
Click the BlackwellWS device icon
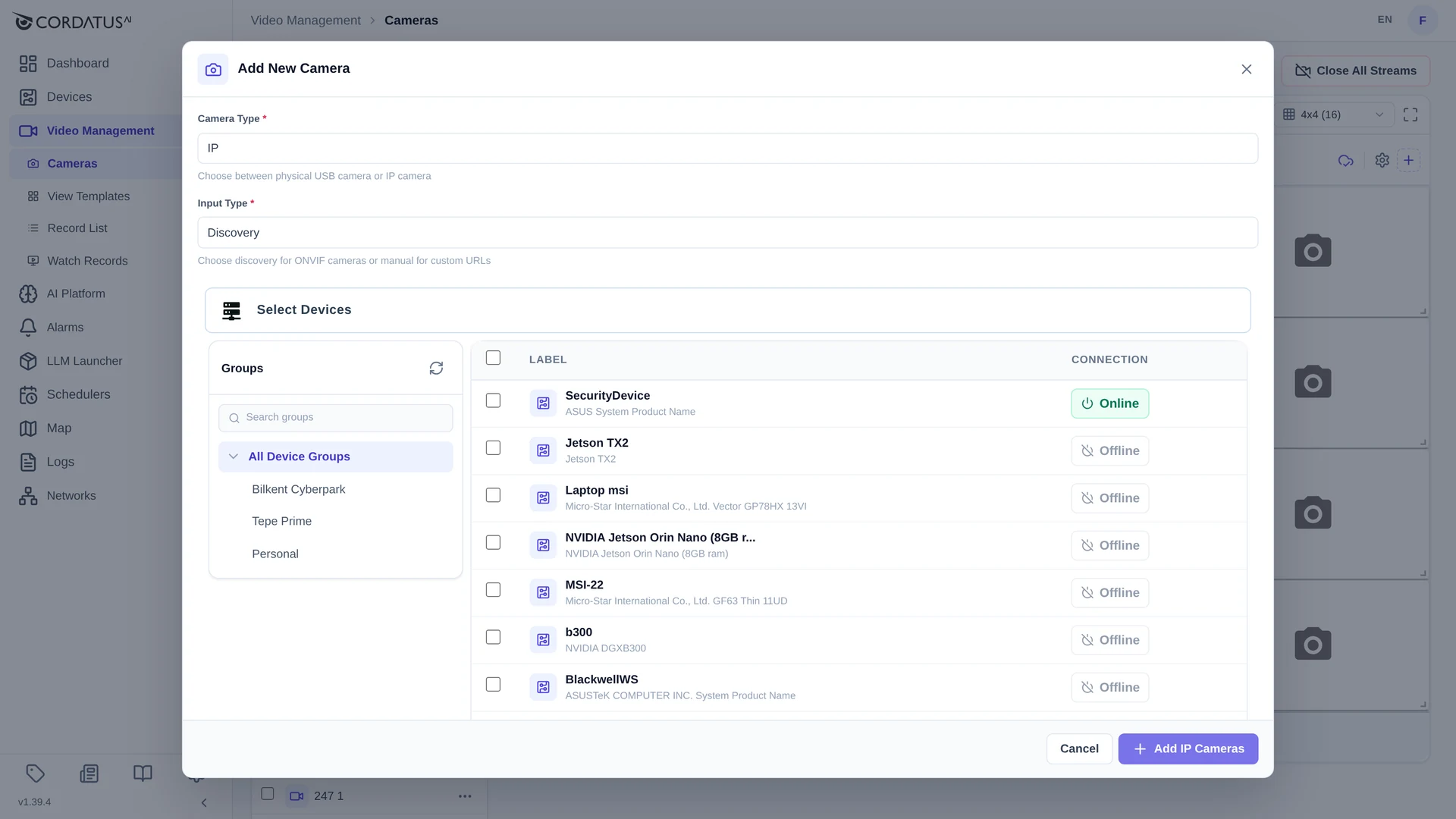pyautogui.click(x=543, y=687)
